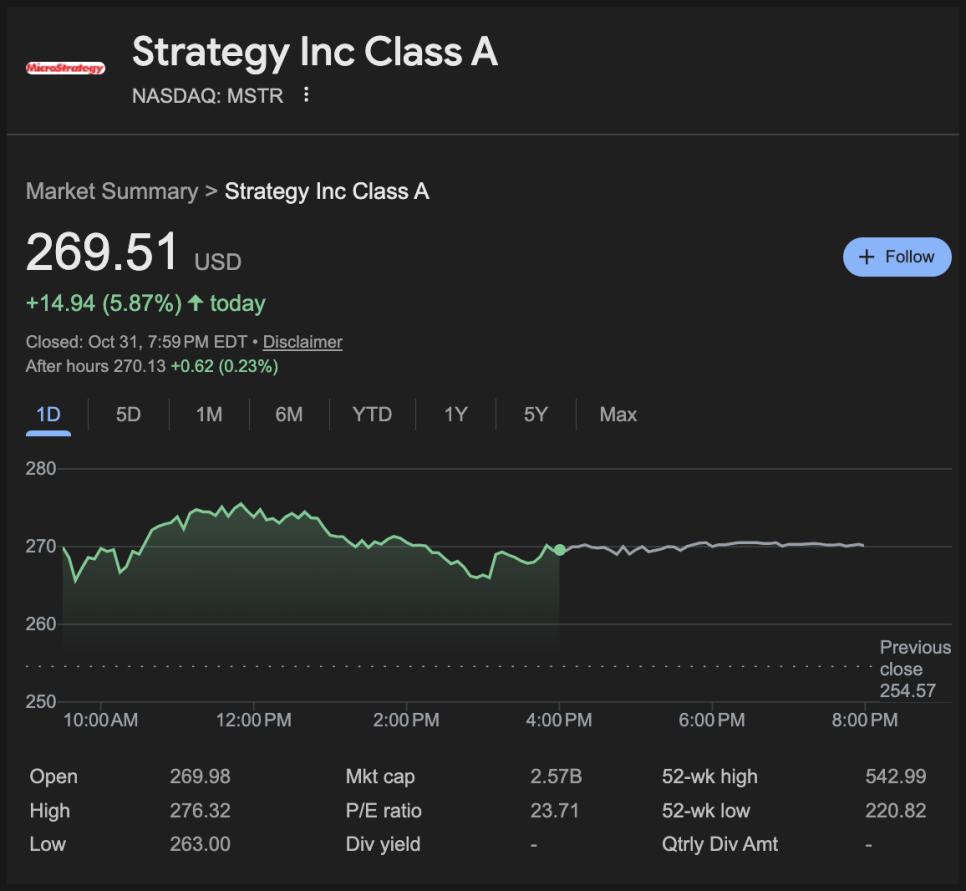Select the 1D chart range tab
This screenshot has width=966, height=891.
coord(48,415)
